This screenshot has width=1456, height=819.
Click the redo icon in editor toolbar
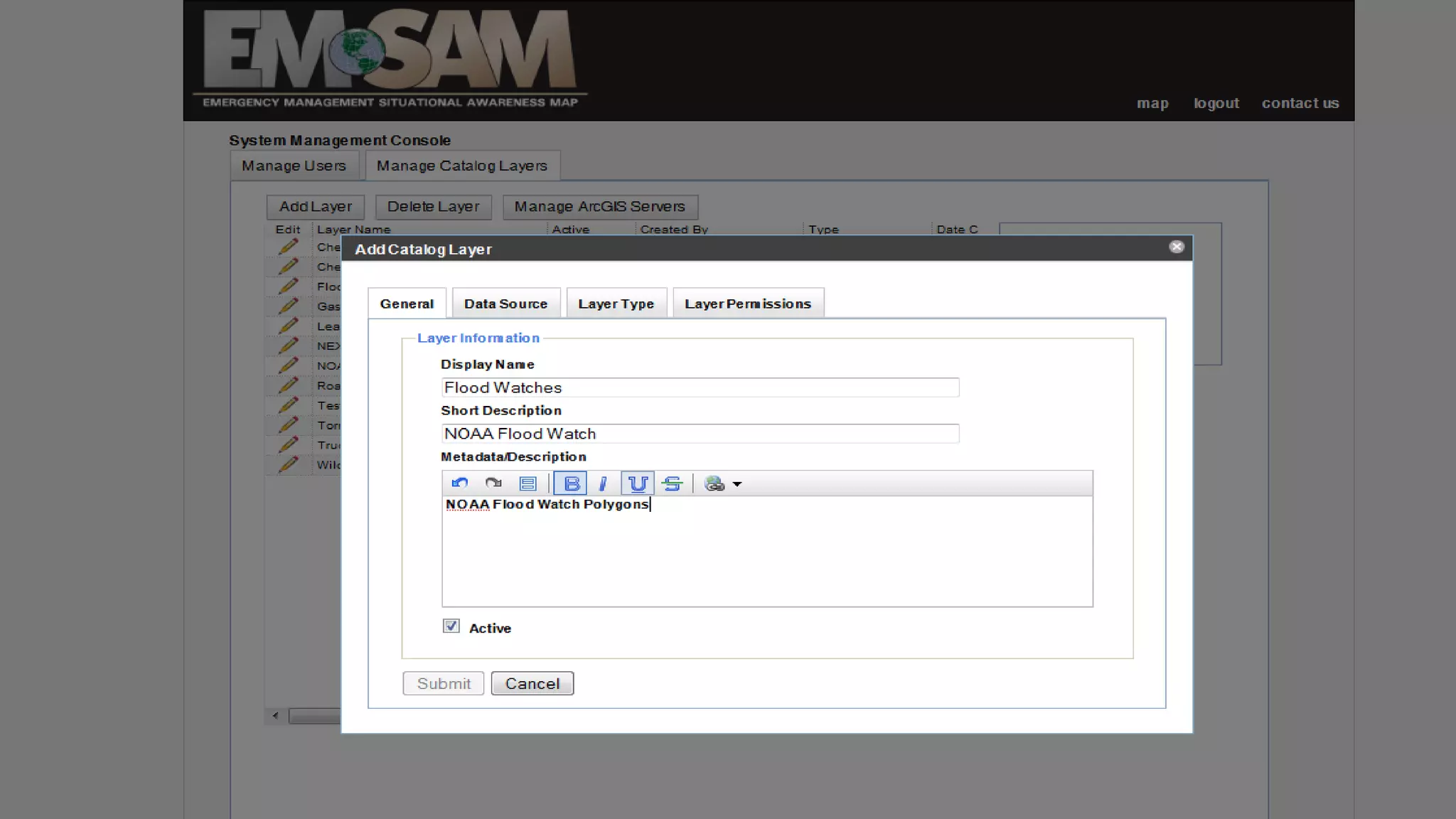(x=493, y=483)
